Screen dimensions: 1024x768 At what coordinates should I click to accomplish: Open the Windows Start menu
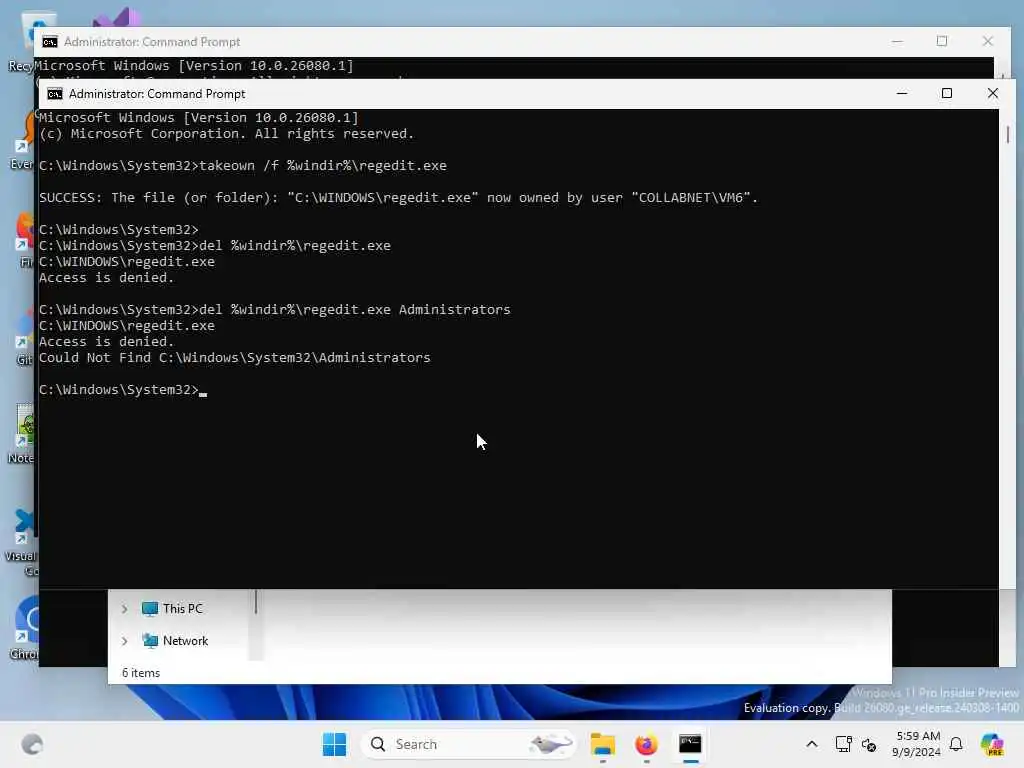tap(334, 744)
